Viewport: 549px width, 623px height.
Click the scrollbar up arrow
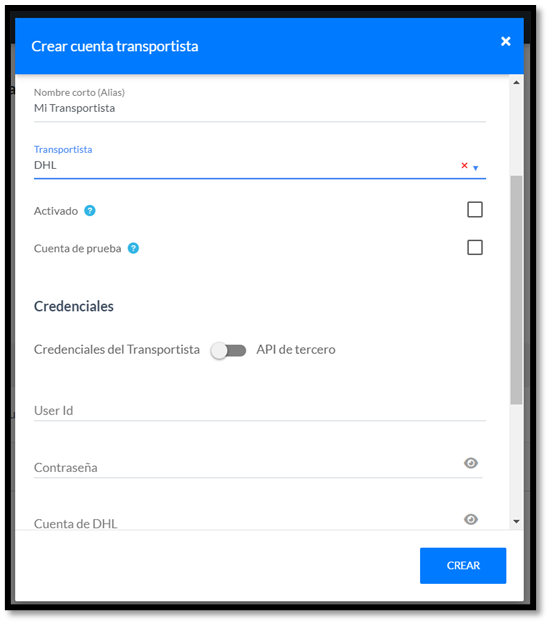click(516, 83)
